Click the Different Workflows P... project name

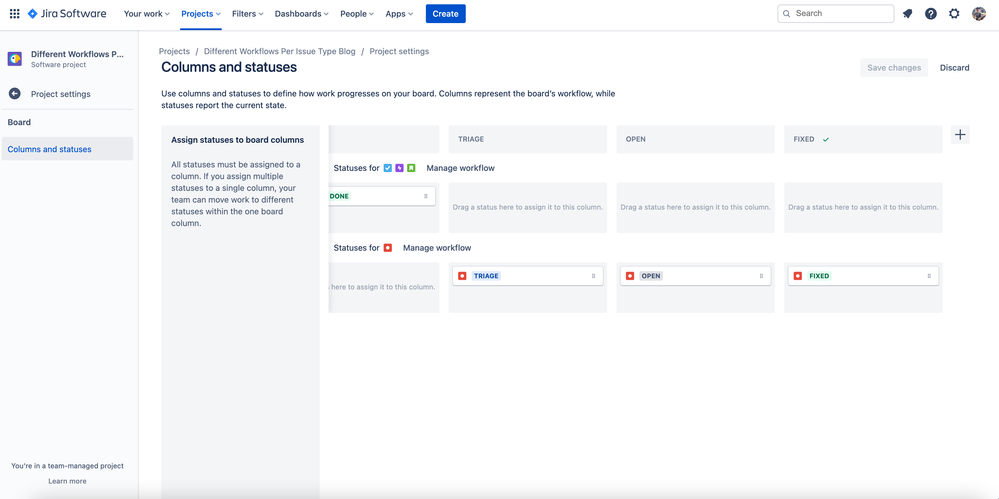coord(77,54)
